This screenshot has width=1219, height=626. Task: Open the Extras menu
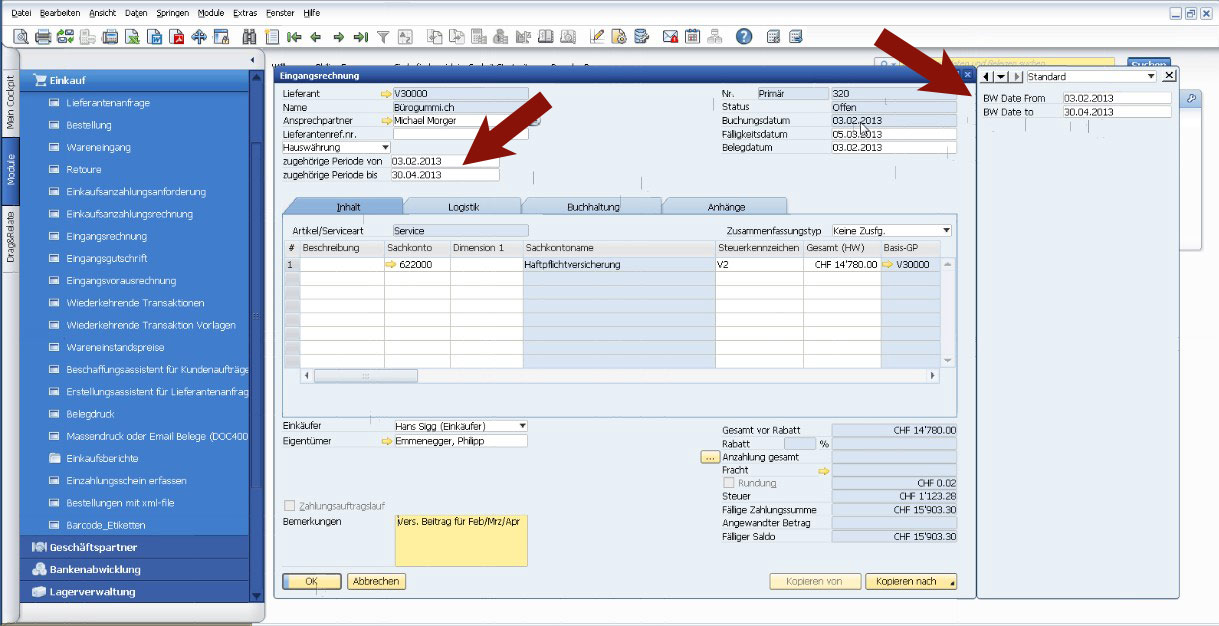244,13
